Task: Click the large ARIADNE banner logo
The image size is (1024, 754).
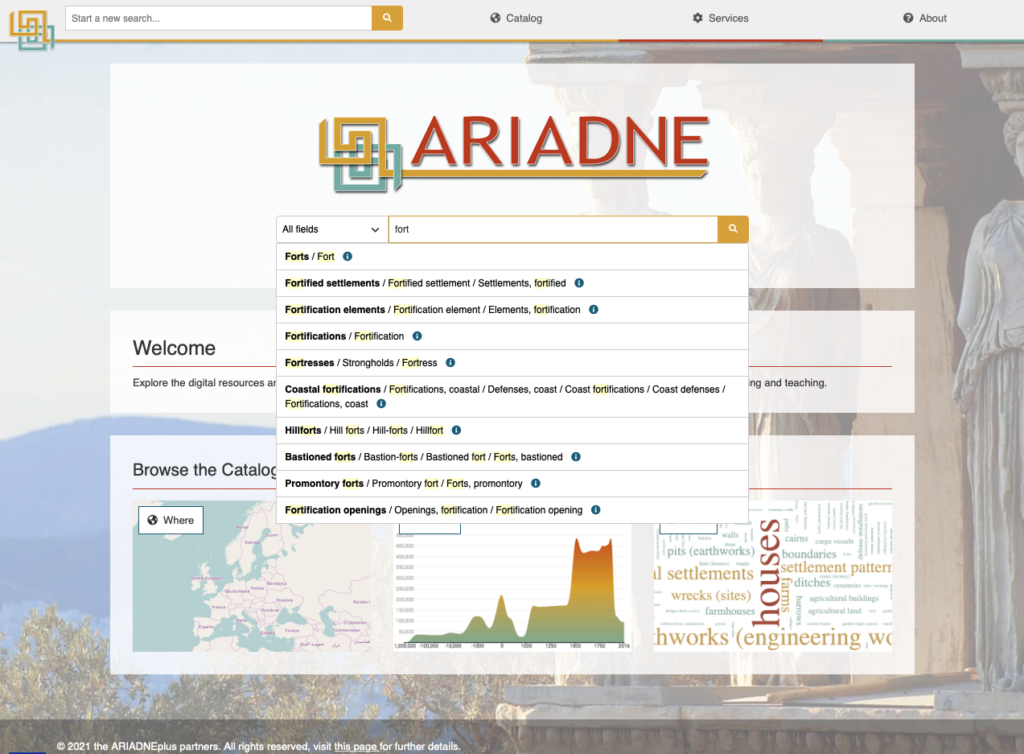Action: click(x=514, y=153)
